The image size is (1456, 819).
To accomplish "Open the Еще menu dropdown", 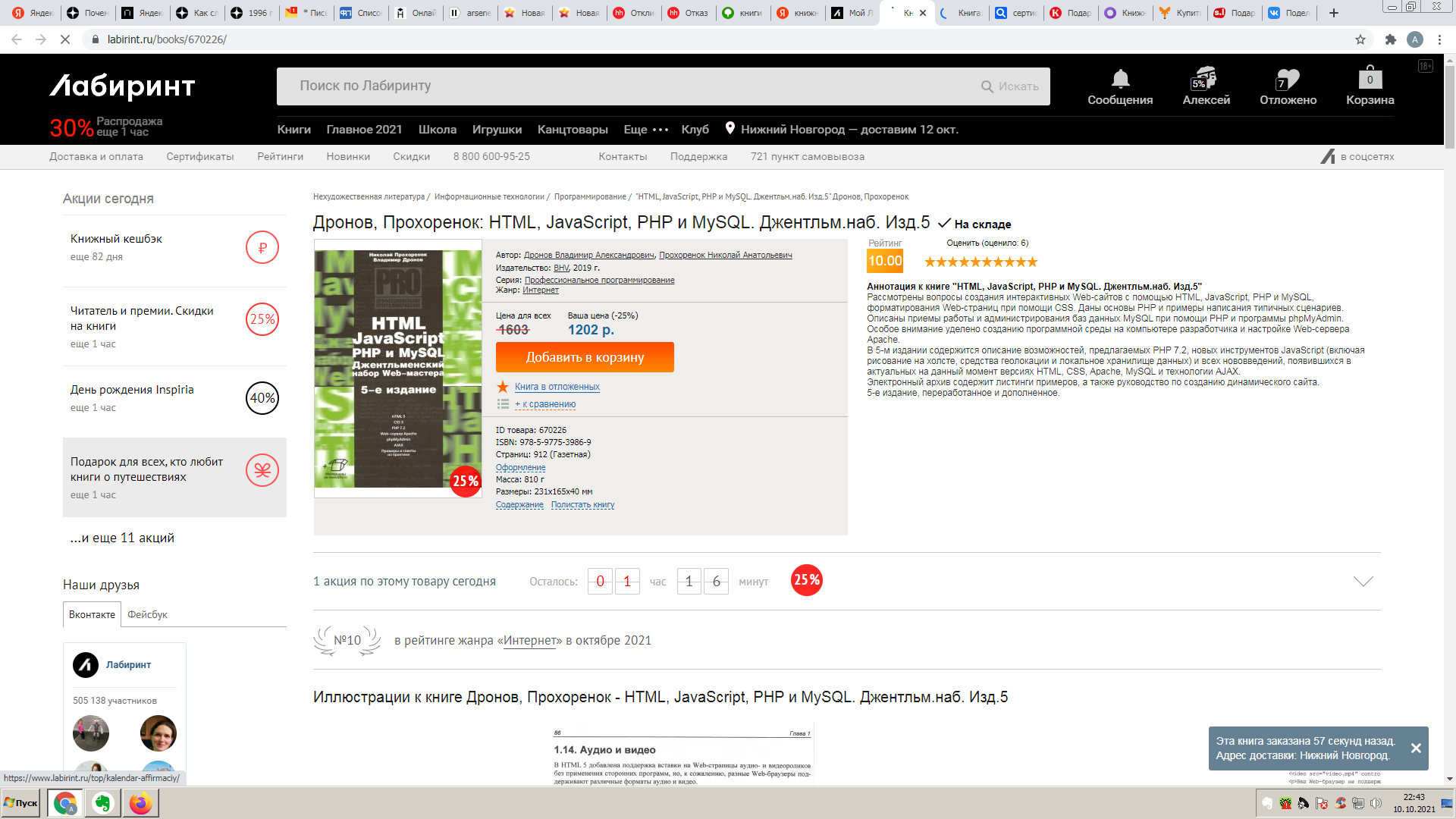I will click(x=646, y=130).
